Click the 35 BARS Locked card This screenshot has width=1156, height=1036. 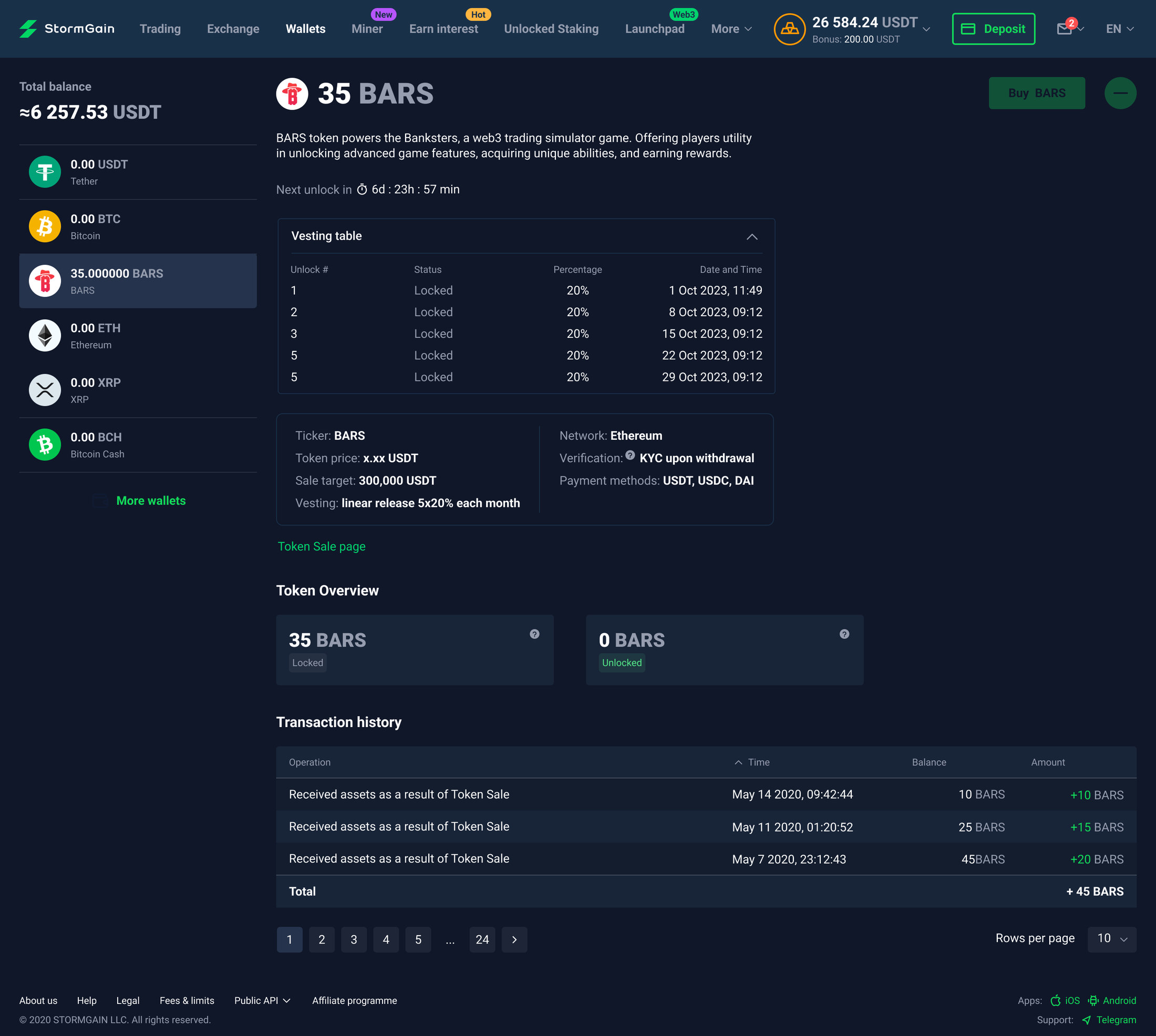(x=415, y=649)
